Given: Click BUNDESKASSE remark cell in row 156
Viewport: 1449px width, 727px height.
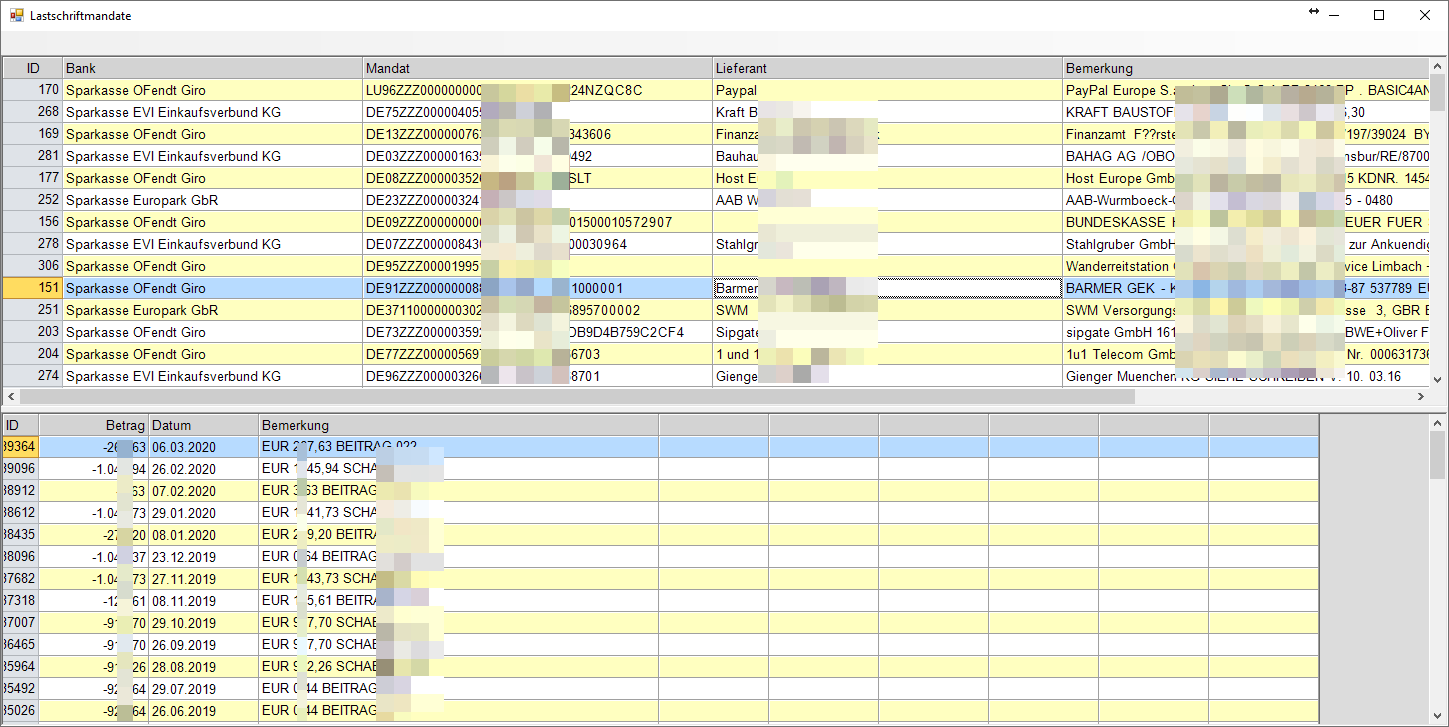Looking at the screenshot, I should click(x=1246, y=222).
